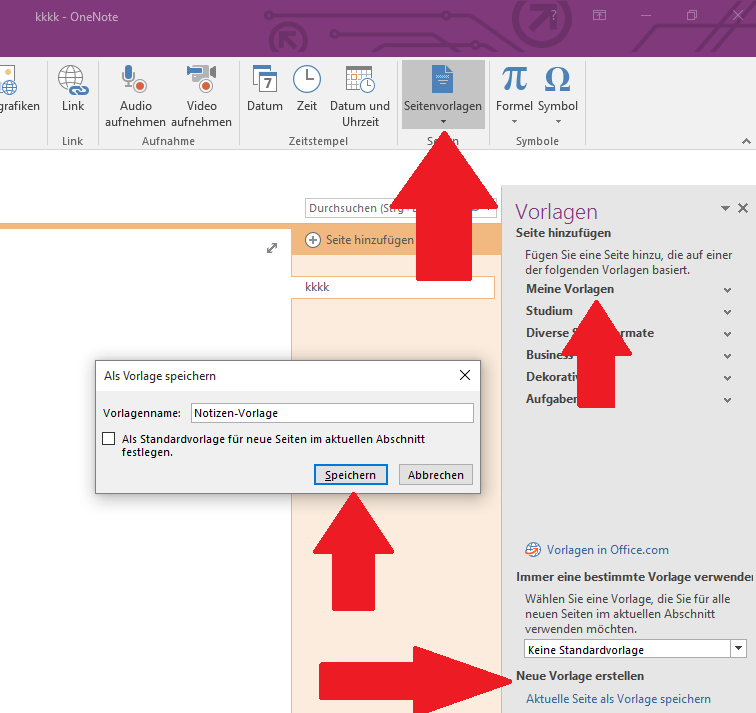
Task: Insert a Symbol via omega icon
Action: click(557, 80)
